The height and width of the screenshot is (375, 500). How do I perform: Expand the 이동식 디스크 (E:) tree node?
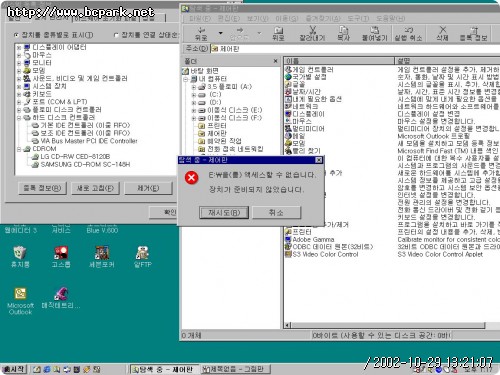tap(194, 110)
